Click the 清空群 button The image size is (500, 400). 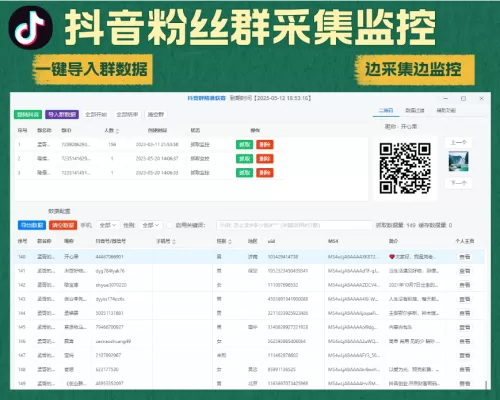click(156, 115)
